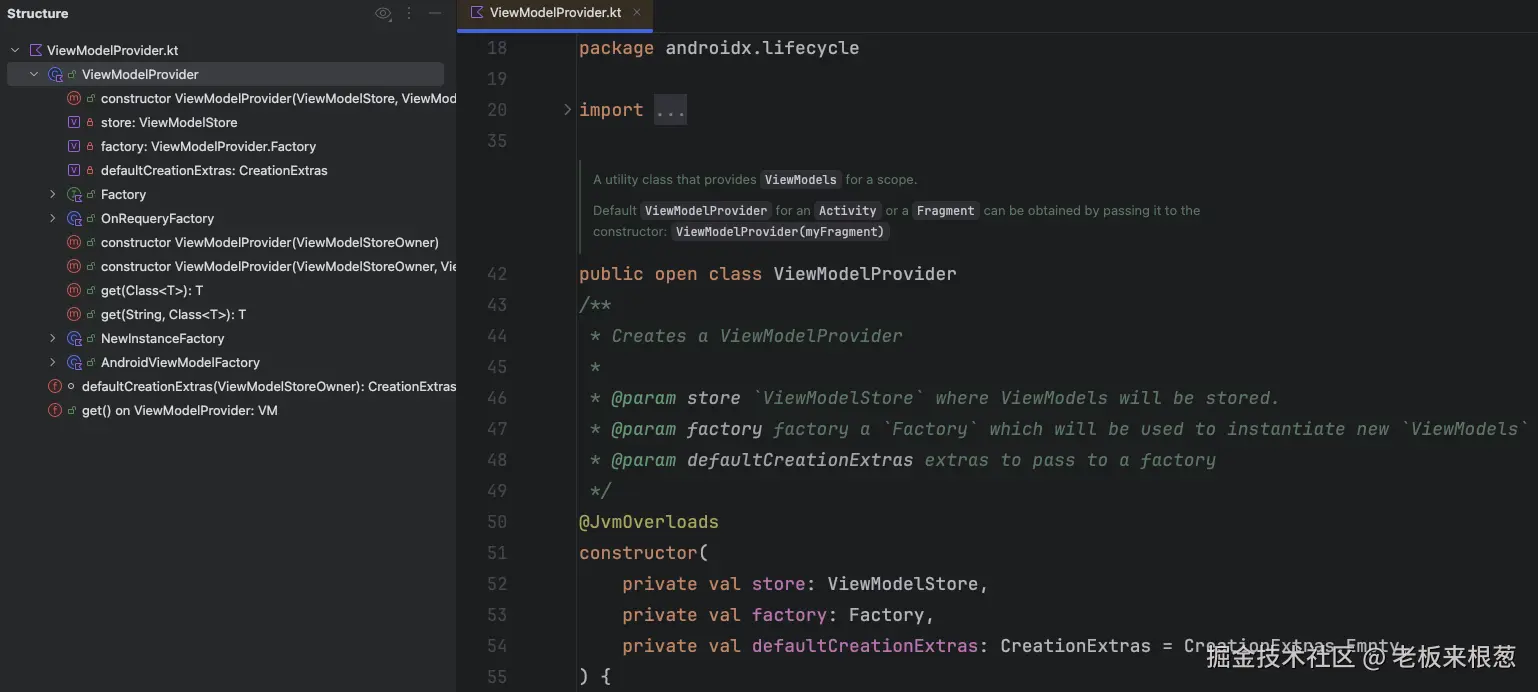This screenshot has height=692, width=1538.
Task: Close the ViewModelProvider.kt editor tab
Action: click(x=637, y=13)
